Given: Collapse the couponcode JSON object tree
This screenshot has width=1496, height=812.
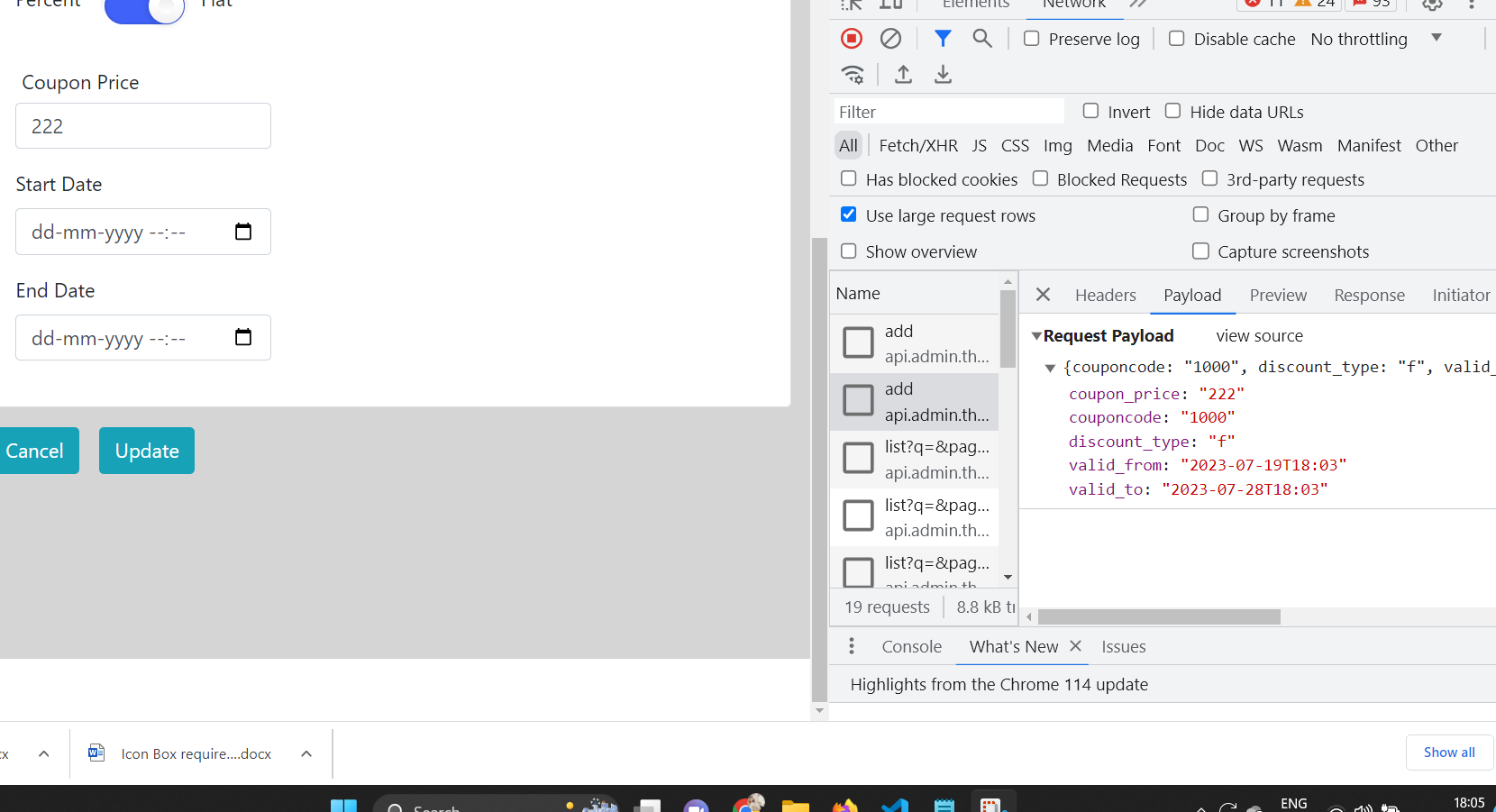Looking at the screenshot, I should tap(1050, 368).
